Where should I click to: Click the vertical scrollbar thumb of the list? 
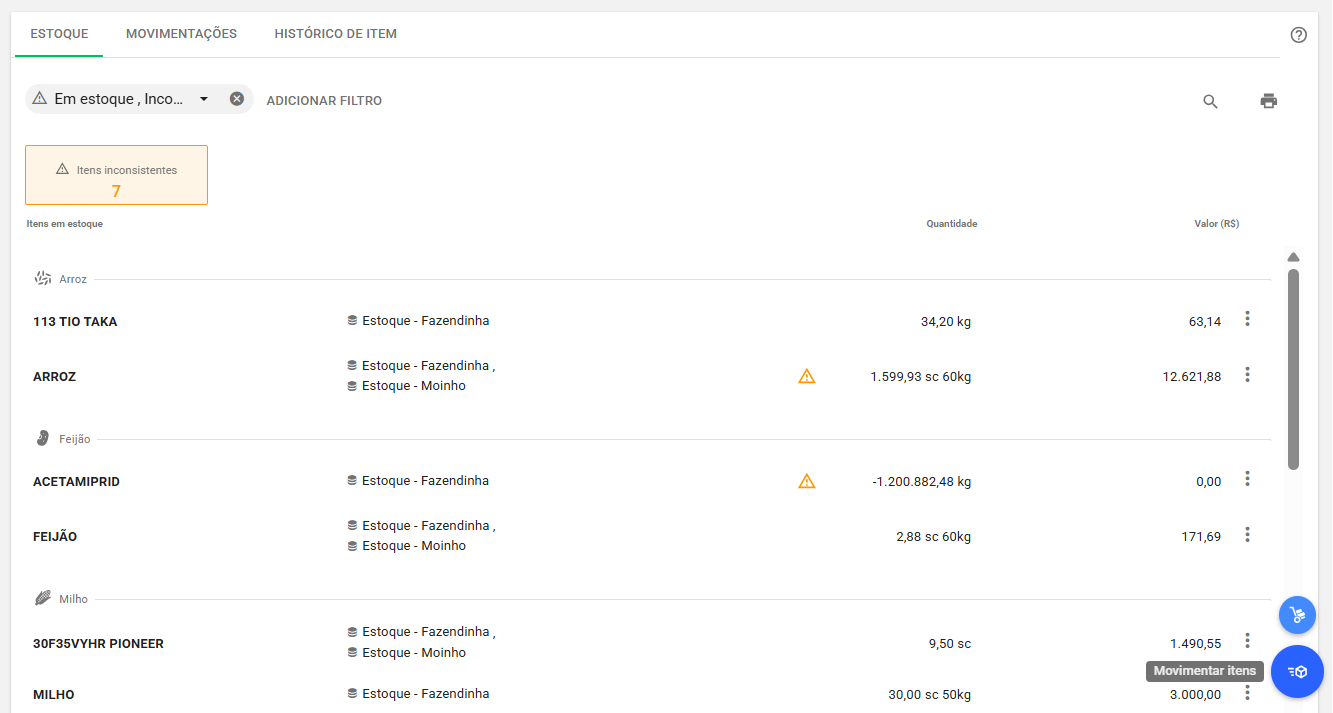pyautogui.click(x=1293, y=368)
